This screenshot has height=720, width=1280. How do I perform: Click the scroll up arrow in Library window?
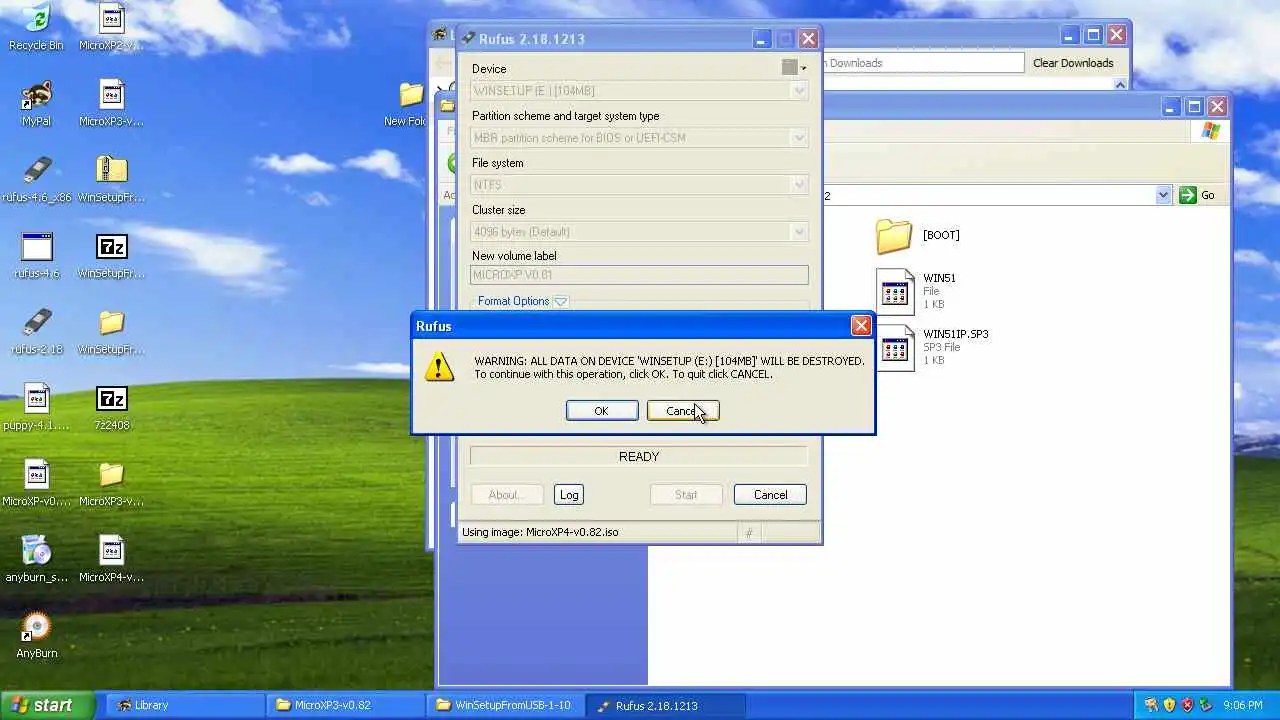[1120, 84]
